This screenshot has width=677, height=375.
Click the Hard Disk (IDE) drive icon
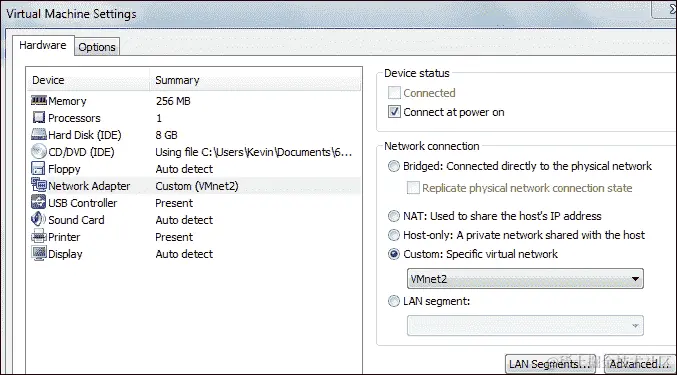[x=39, y=135]
